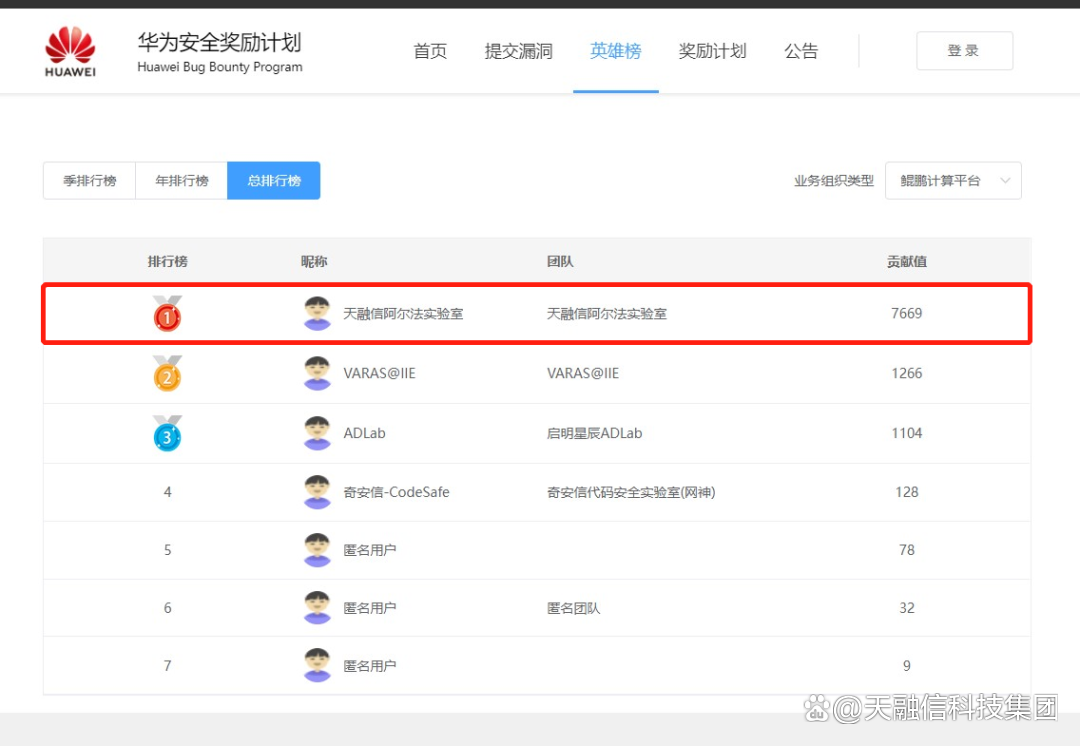
Task: Open the 英雄榜 tab
Action: point(615,51)
